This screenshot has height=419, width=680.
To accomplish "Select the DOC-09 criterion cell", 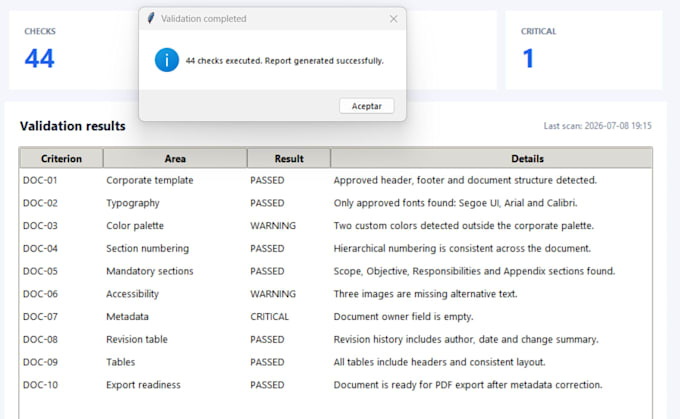I will coord(40,362).
